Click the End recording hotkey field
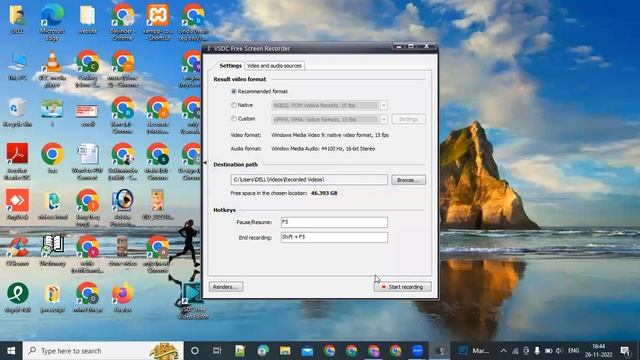Image resolution: width=640 pixels, height=360 pixels. [x=334, y=237]
